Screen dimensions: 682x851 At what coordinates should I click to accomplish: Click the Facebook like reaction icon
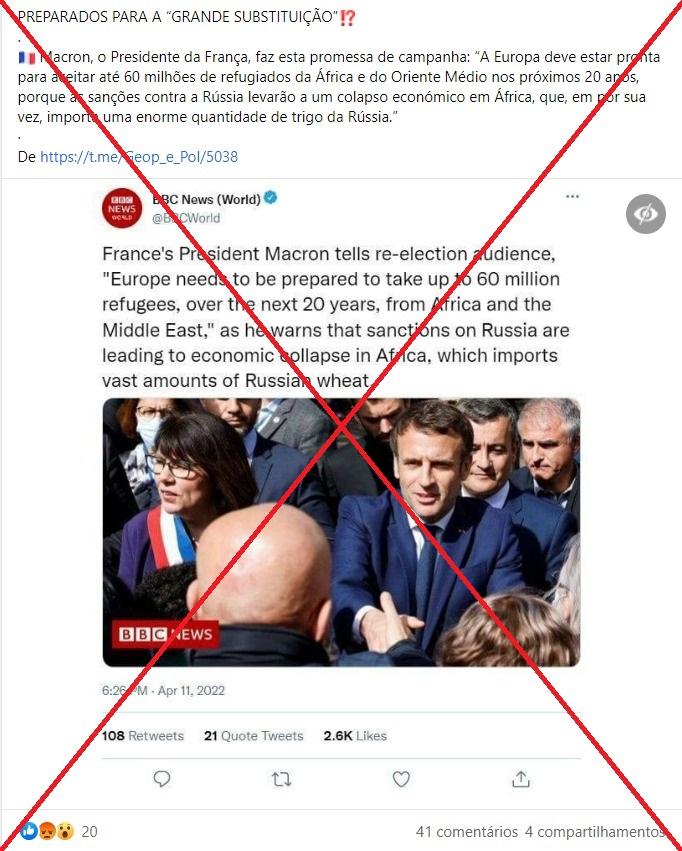[29, 831]
